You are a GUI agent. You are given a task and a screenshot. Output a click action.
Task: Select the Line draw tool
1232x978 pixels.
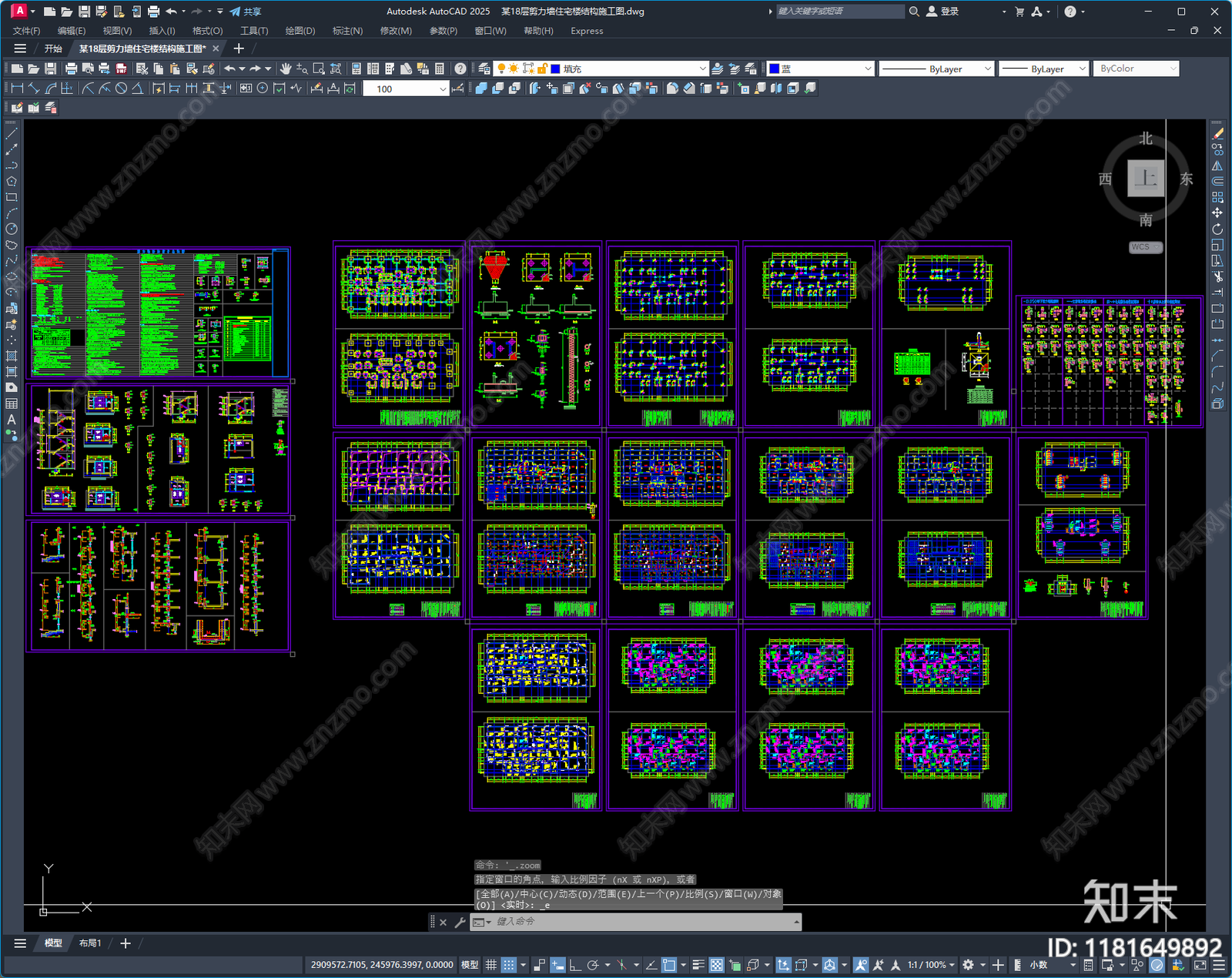[x=12, y=134]
